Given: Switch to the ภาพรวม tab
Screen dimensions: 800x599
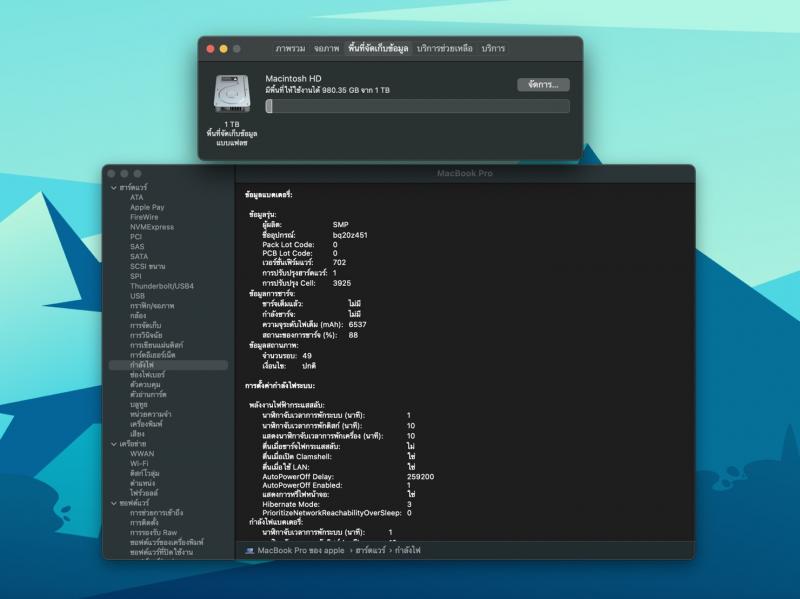Looking at the screenshot, I should [290, 48].
